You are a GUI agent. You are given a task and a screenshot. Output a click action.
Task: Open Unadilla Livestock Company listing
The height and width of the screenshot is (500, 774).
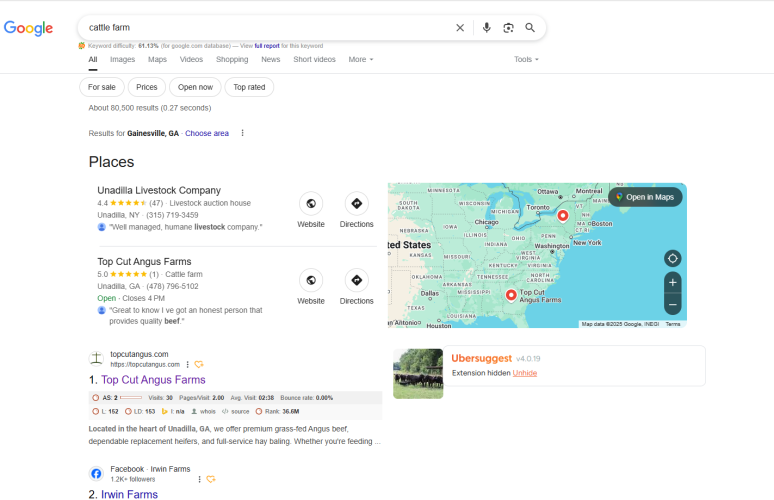[x=159, y=191]
